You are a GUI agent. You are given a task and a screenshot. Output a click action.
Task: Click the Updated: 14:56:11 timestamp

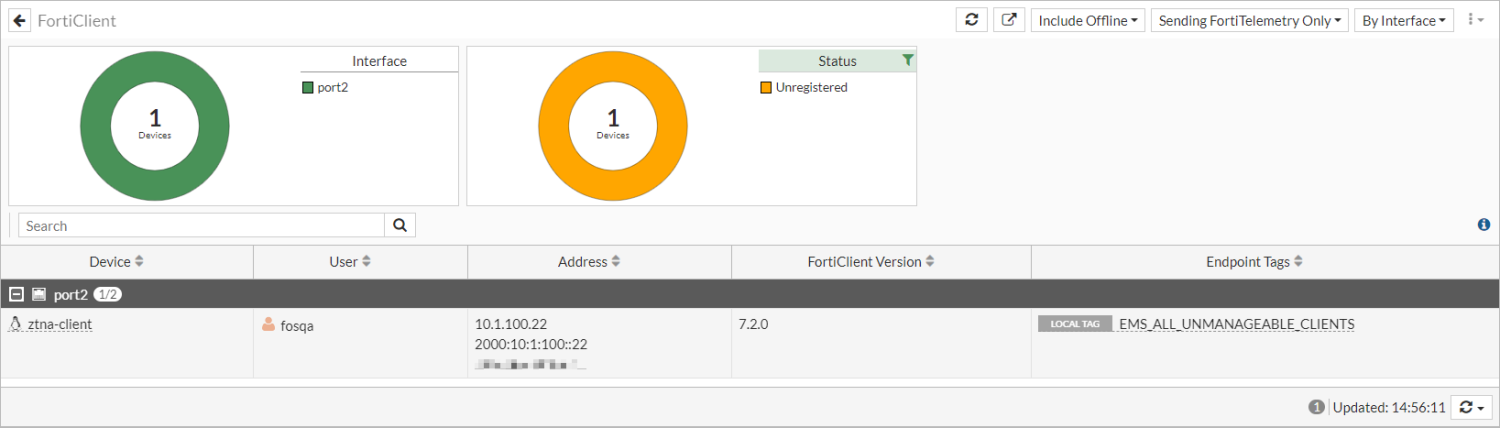click(x=1389, y=407)
